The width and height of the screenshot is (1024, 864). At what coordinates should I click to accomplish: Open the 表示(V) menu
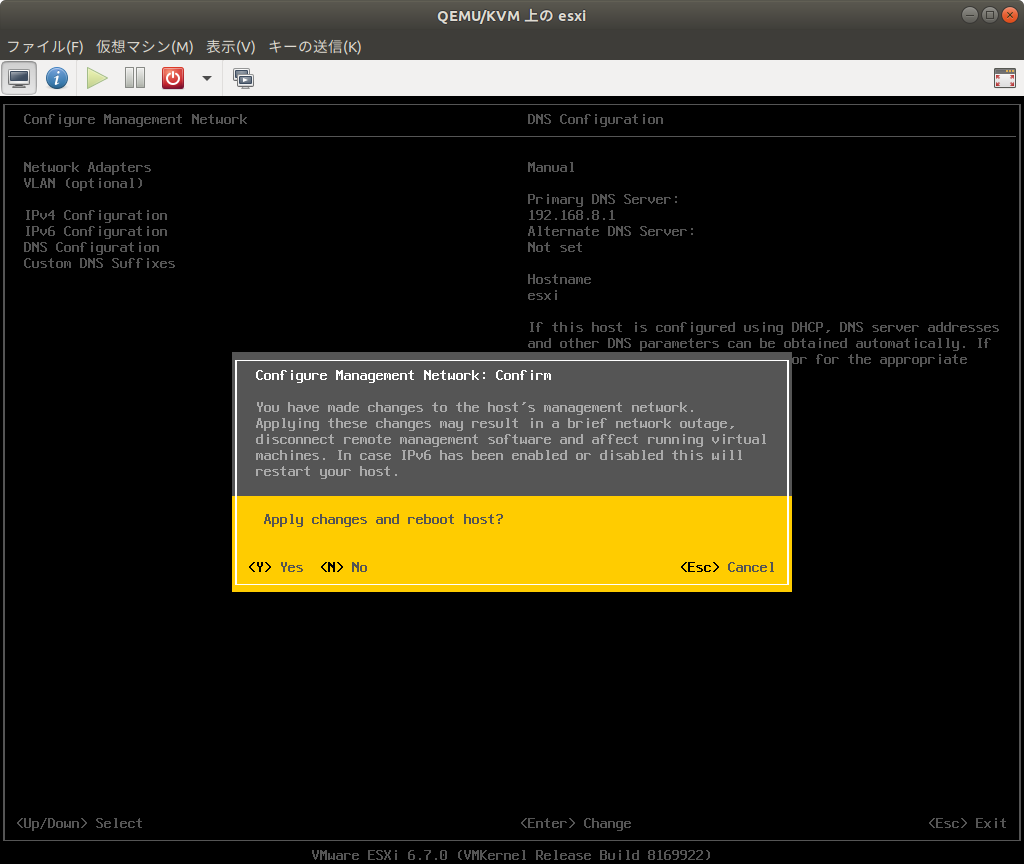point(231,46)
